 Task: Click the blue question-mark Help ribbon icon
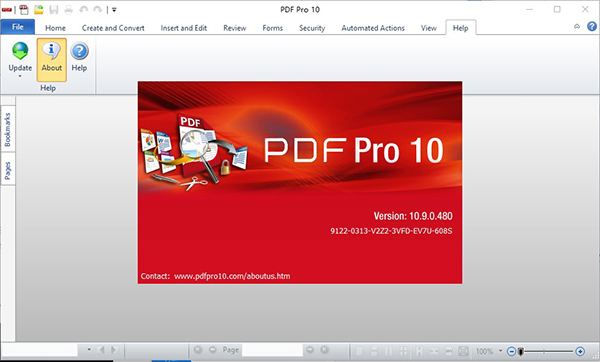(x=80, y=51)
